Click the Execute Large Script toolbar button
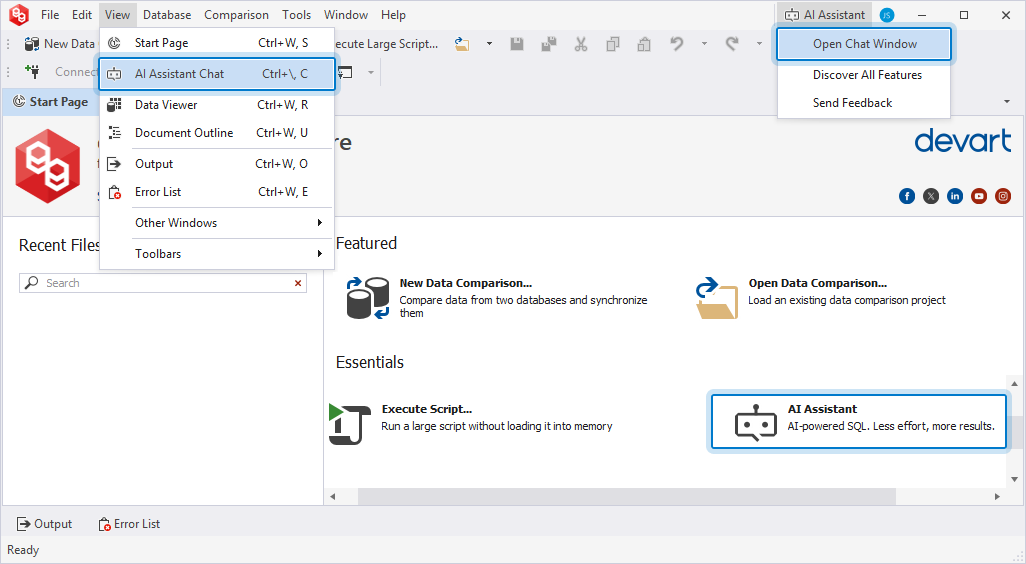This screenshot has width=1026, height=564. (x=387, y=44)
